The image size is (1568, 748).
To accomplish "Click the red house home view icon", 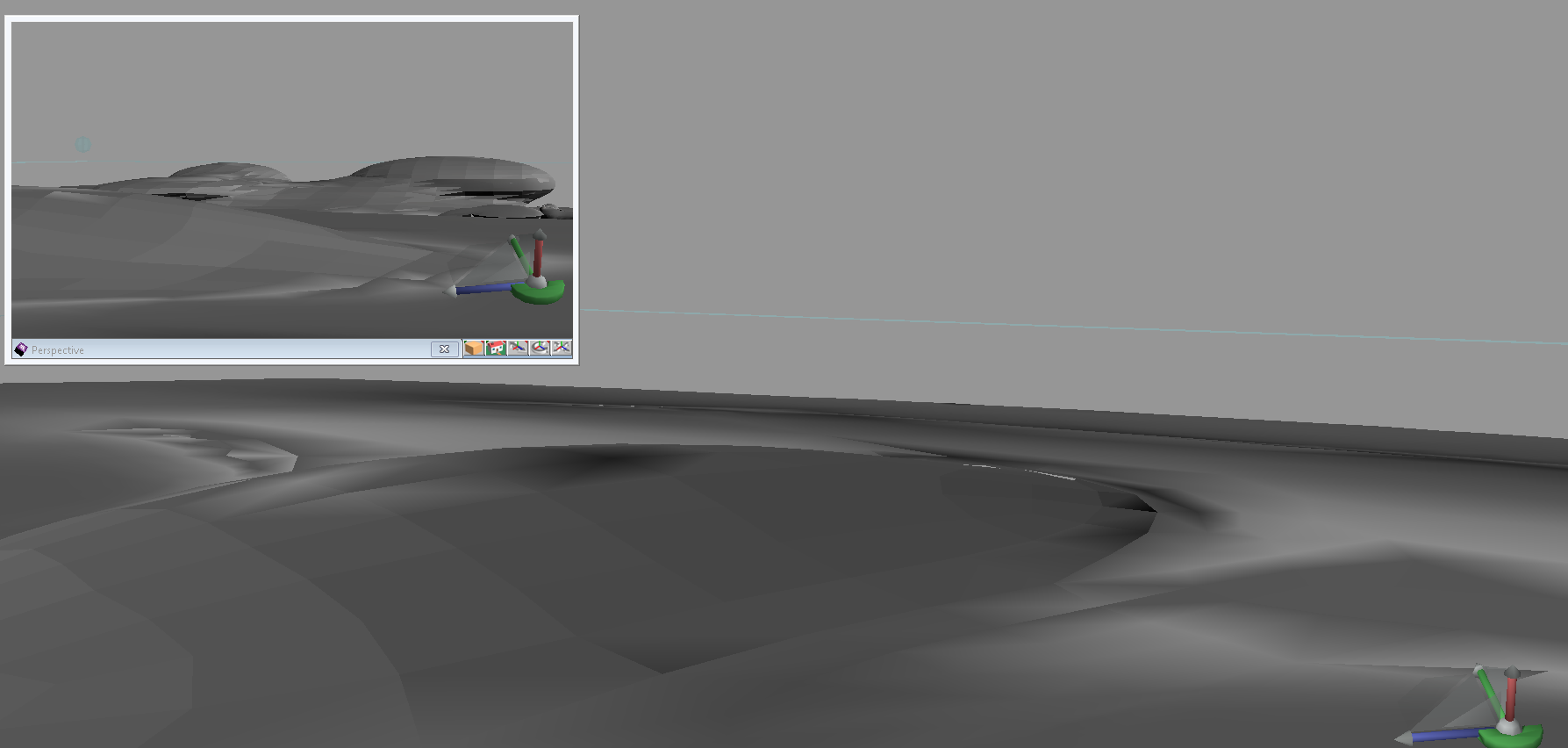I will point(496,349).
